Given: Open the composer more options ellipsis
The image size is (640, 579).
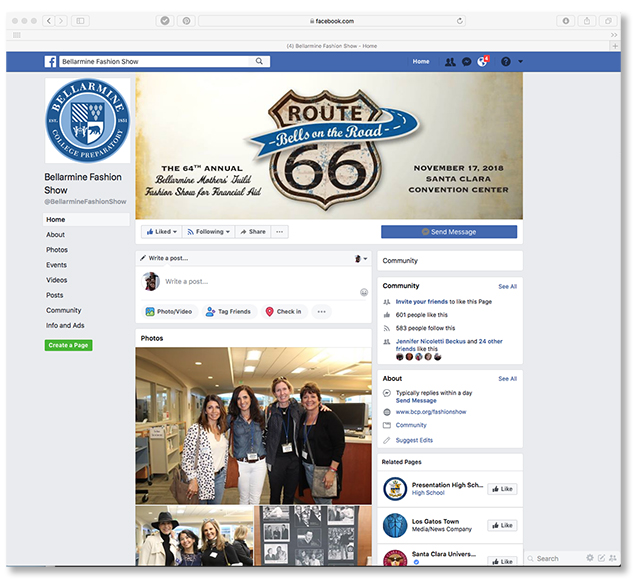Looking at the screenshot, I should [322, 311].
